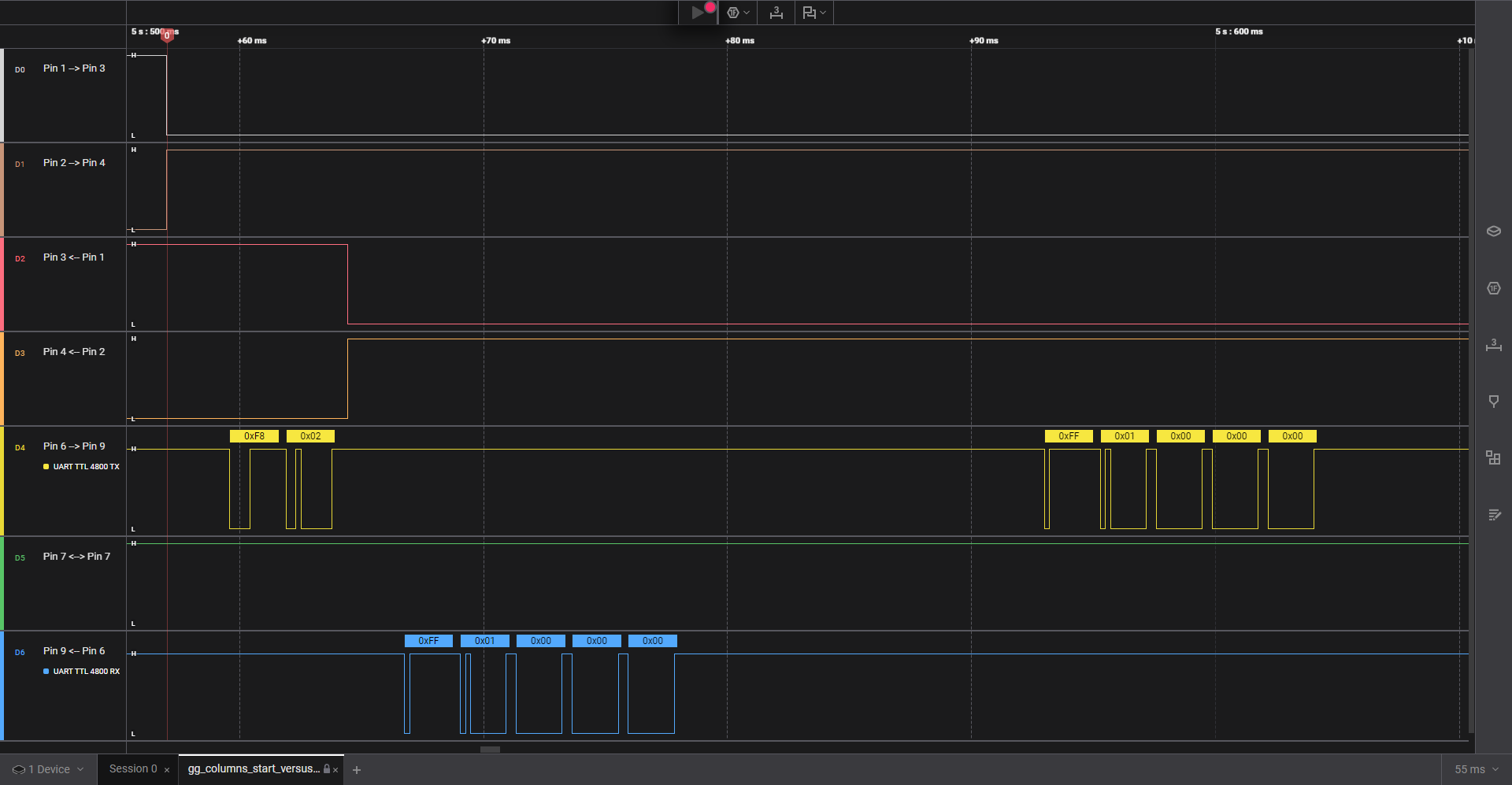Open the 1 Device dropdown
1512x785 pixels.
48,769
